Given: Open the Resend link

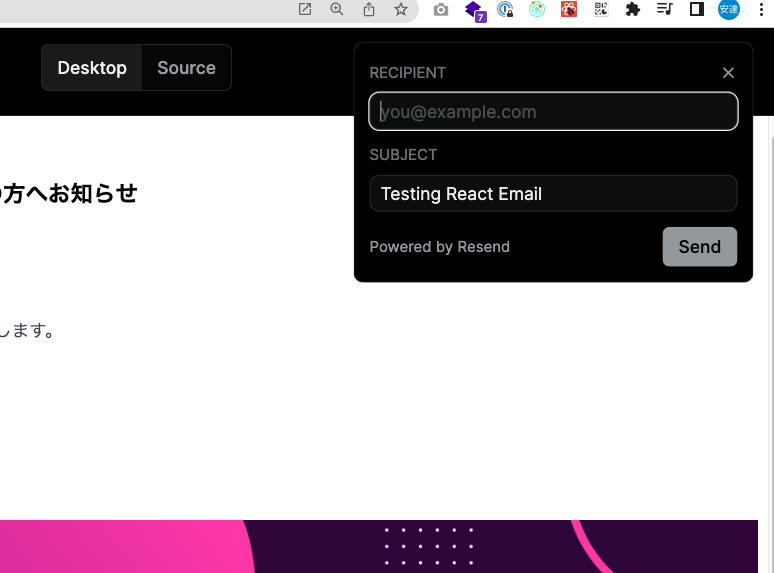Looking at the screenshot, I should (483, 247).
